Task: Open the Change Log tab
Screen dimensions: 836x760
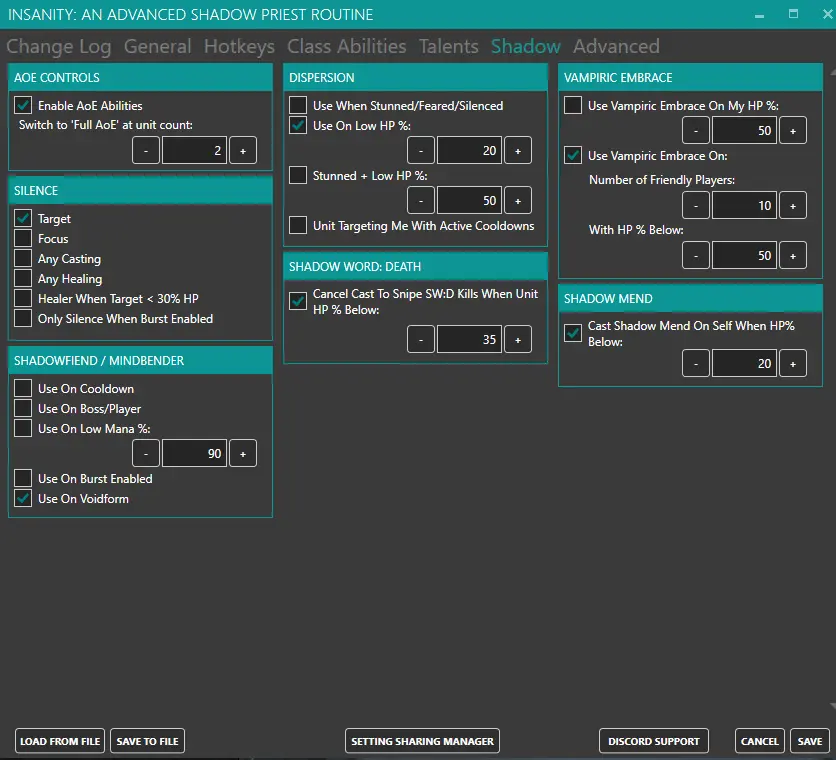Action: click(x=59, y=46)
